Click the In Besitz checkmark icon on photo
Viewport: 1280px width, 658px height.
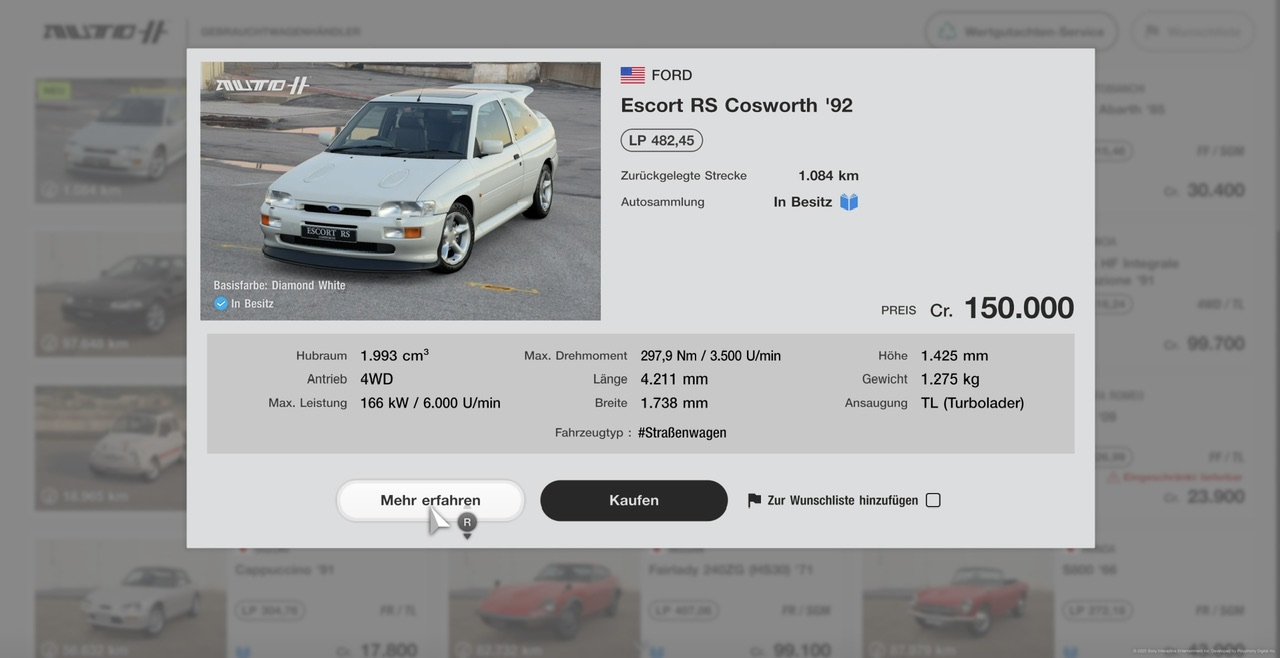(221, 303)
